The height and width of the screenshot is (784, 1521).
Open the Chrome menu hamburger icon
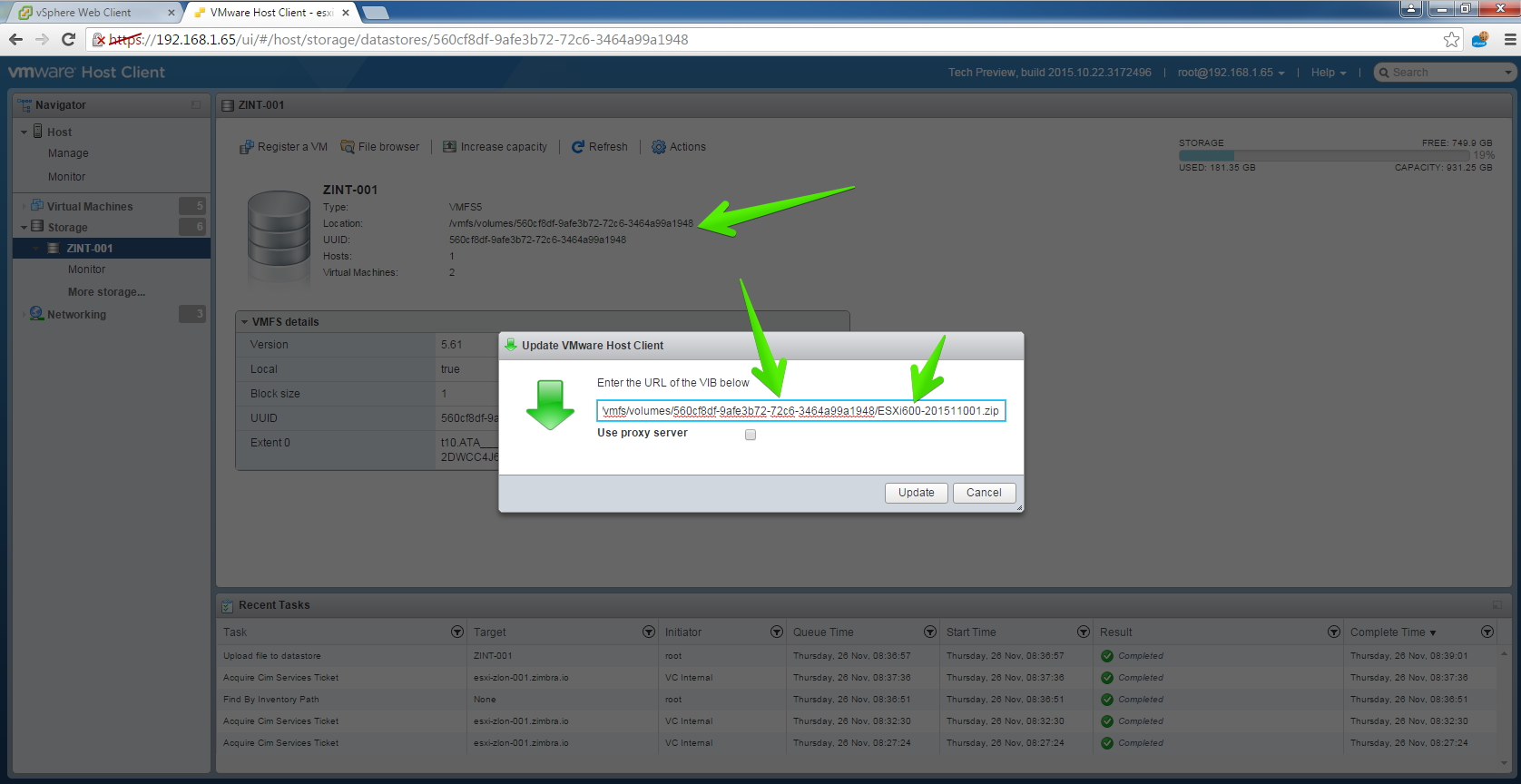coord(1510,40)
